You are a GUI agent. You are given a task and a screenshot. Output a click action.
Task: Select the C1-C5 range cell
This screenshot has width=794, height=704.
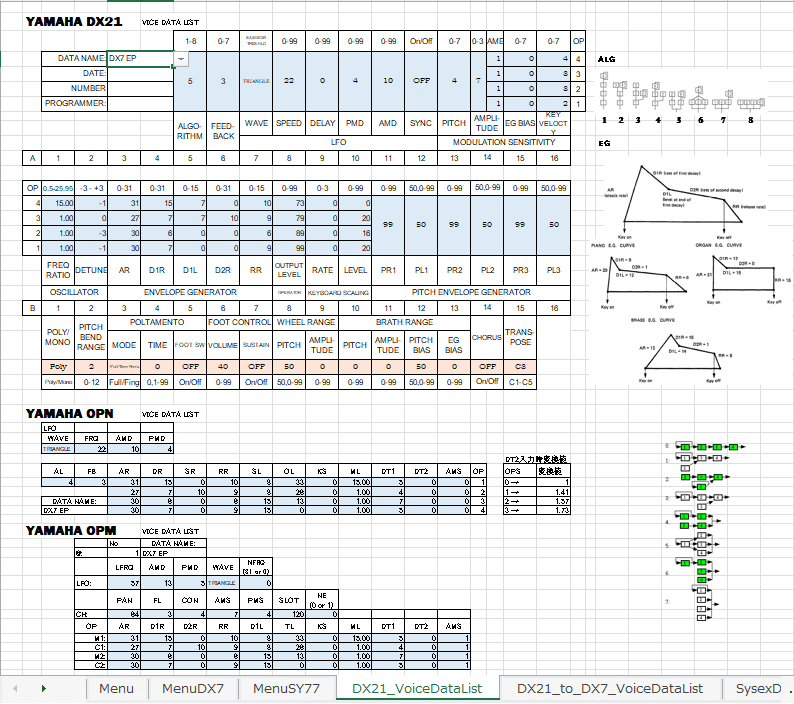(x=520, y=382)
